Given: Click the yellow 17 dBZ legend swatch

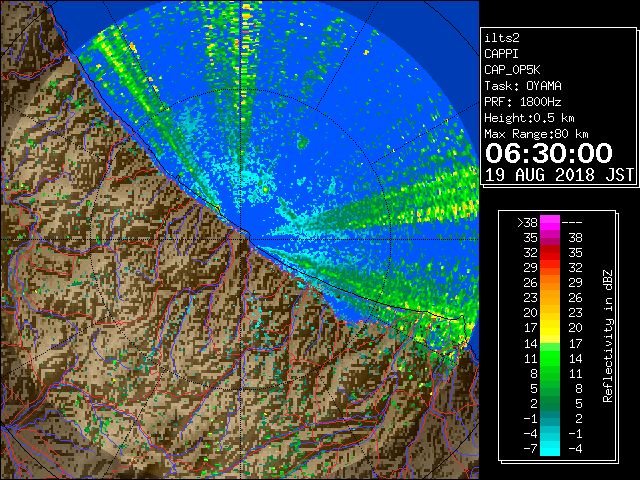Looking at the screenshot, I should tap(550, 328).
